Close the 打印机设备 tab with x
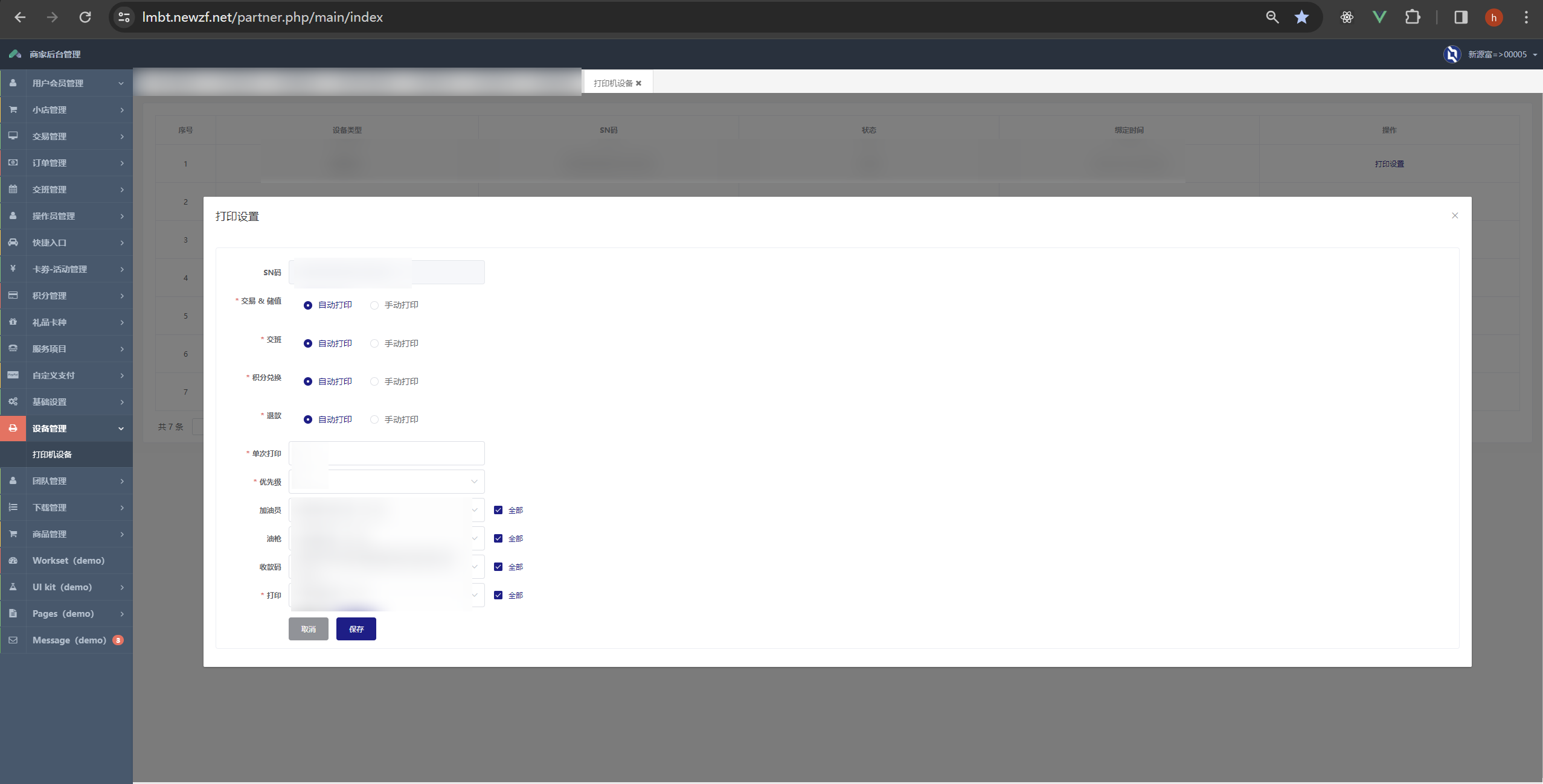Screen dimensions: 1543x784 pyautogui.click(x=638, y=83)
